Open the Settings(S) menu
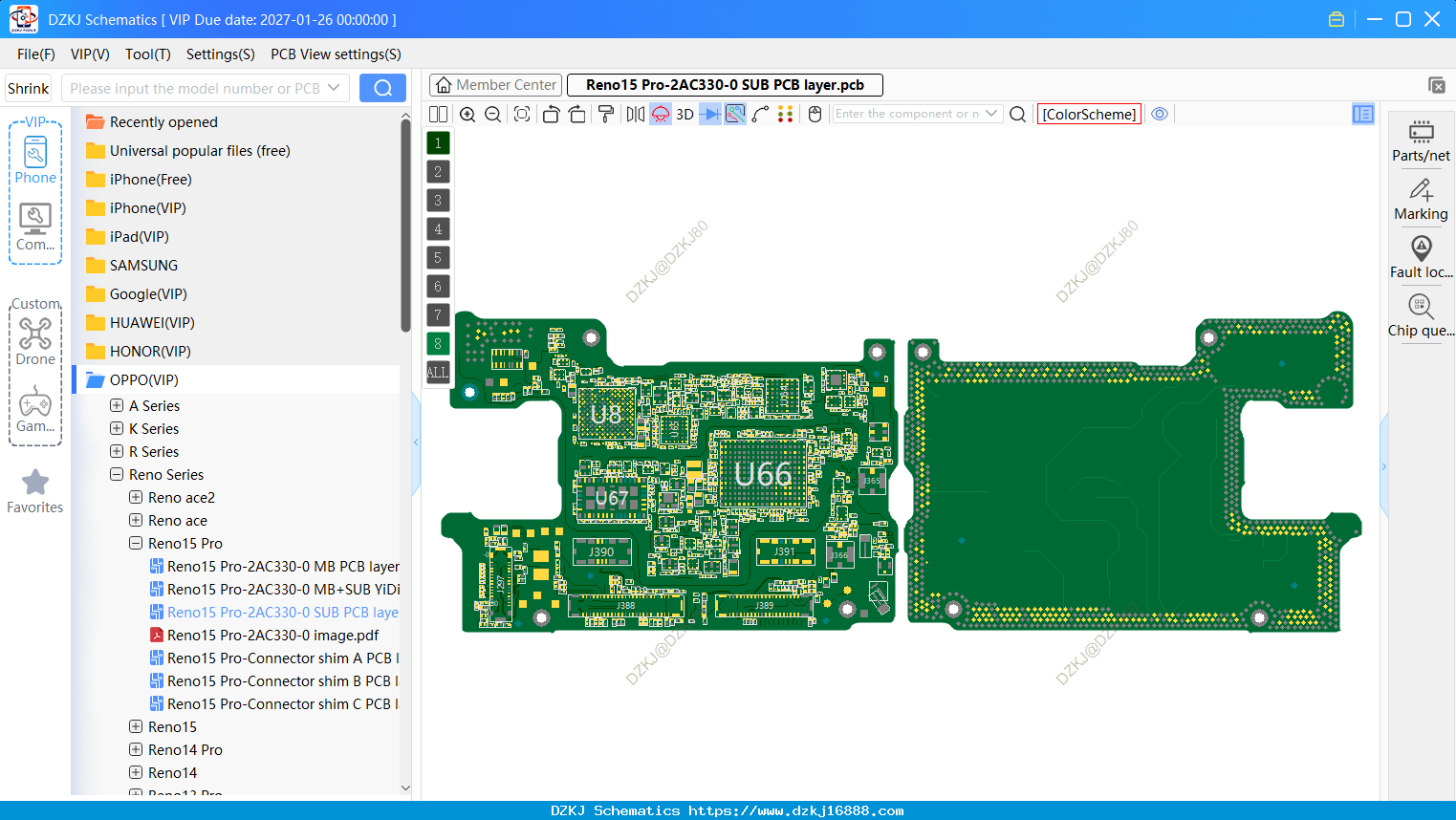Screen dimensions: 1456x820 click(x=221, y=54)
